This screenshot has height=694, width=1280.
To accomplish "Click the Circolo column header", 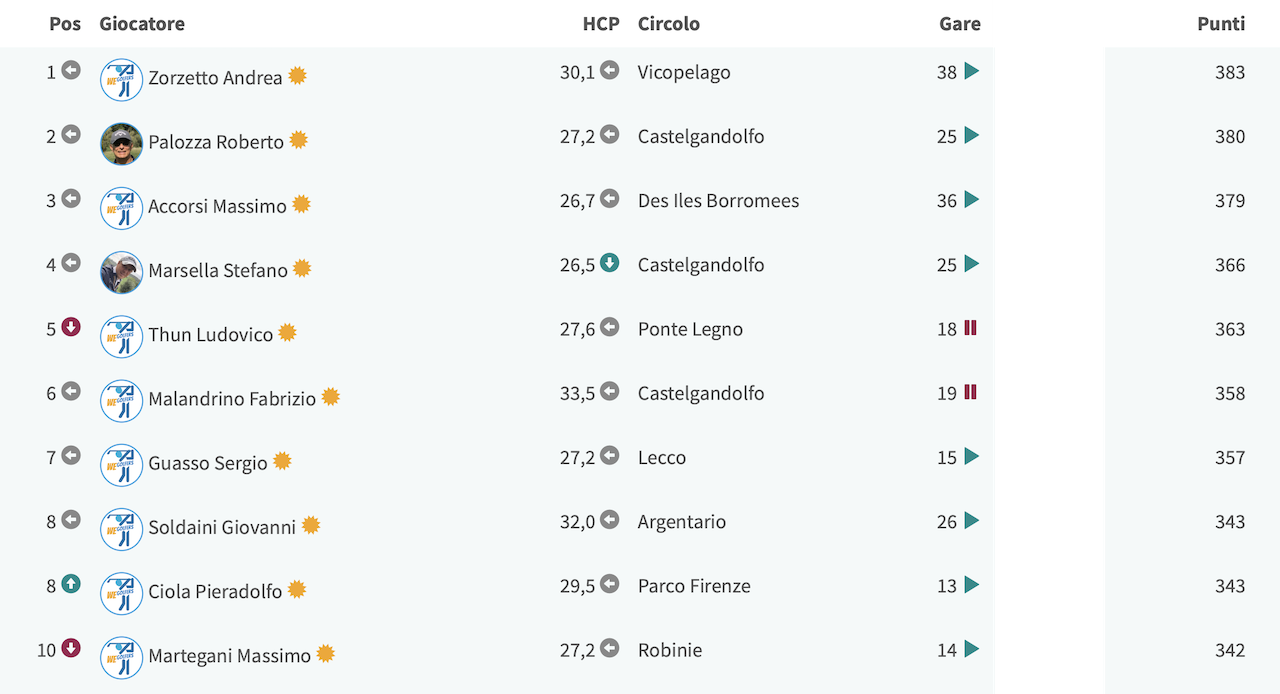I will 669,24.
